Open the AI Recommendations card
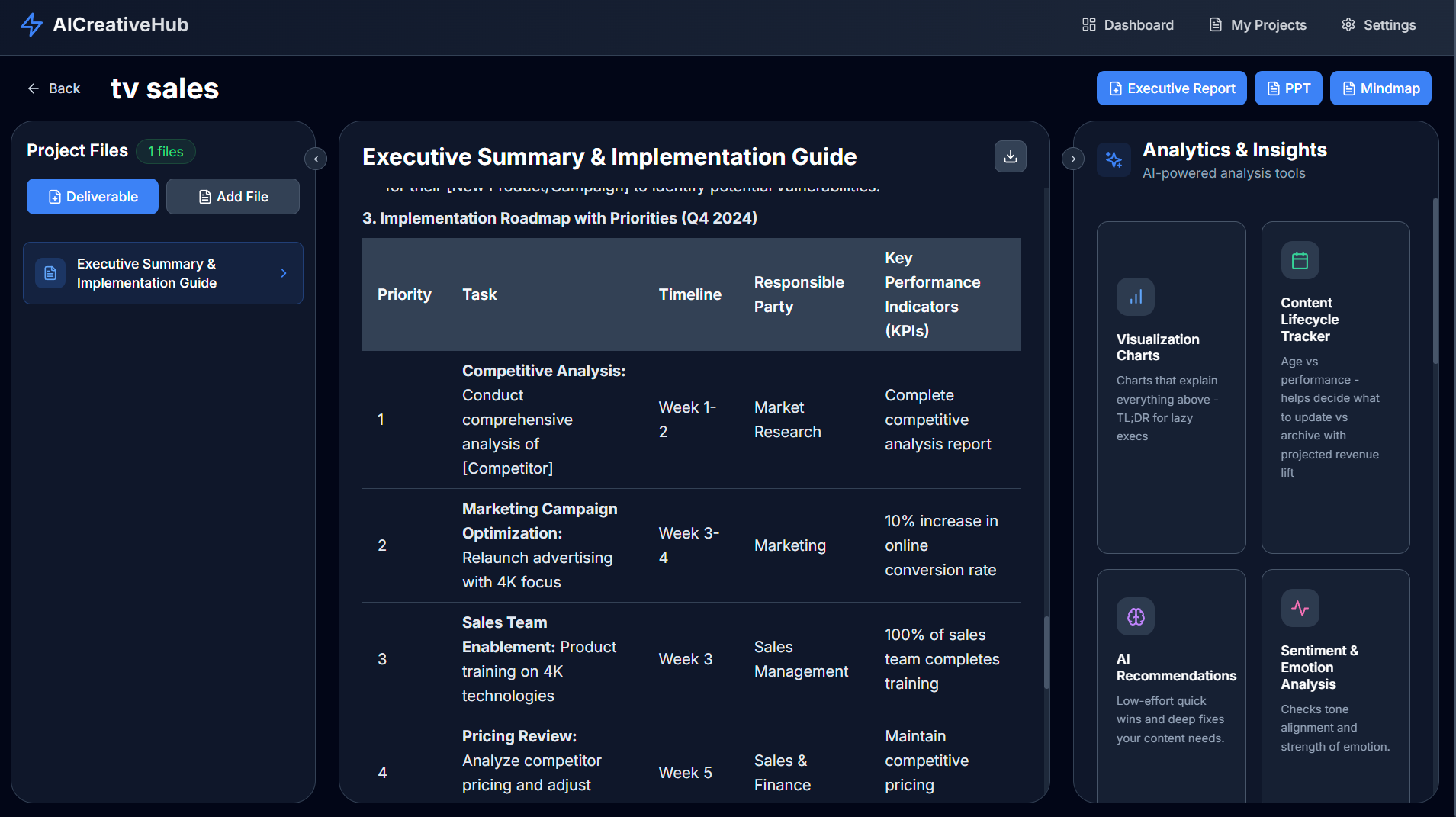The height and width of the screenshot is (817, 1456). (1171, 685)
